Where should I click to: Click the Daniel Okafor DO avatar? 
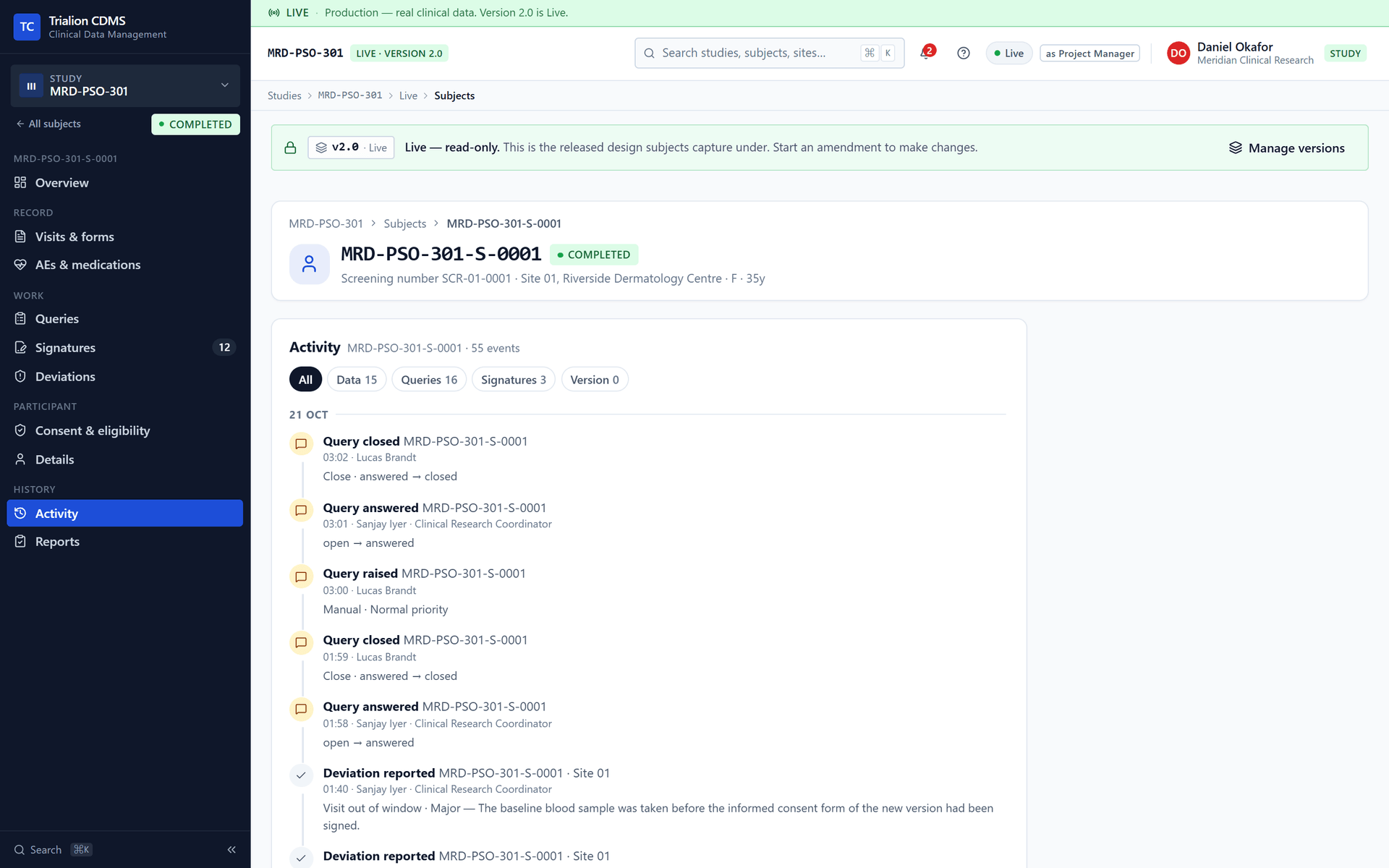click(1178, 53)
